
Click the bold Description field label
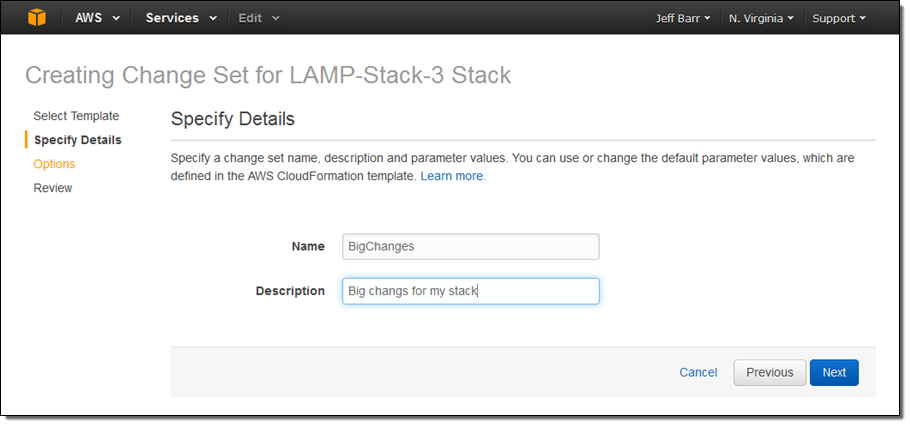click(x=290, y=291)
